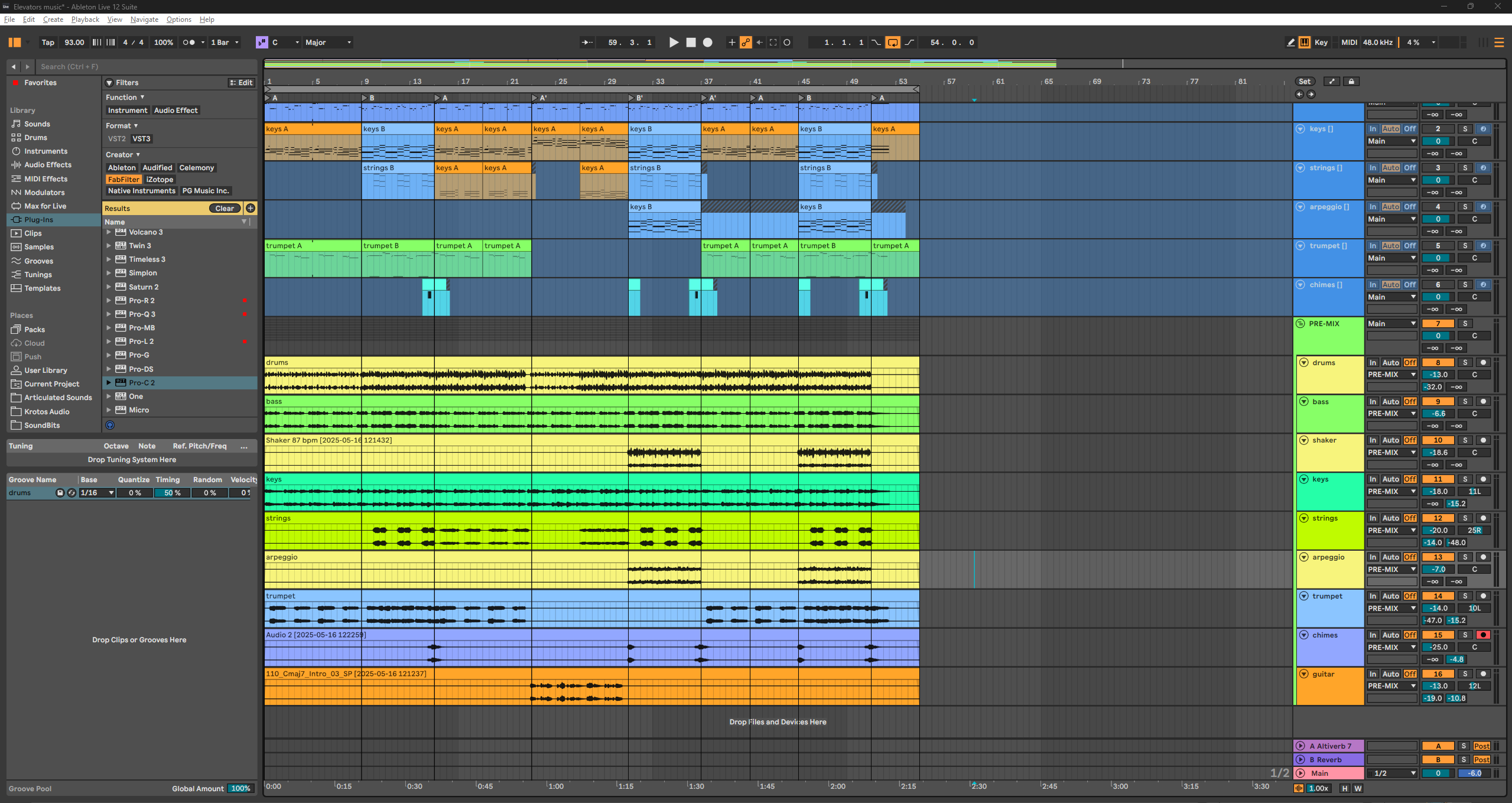This screenshot has width=1512, height=803.
Task: Click the Play button in transport
Action: tap(674, 43)
